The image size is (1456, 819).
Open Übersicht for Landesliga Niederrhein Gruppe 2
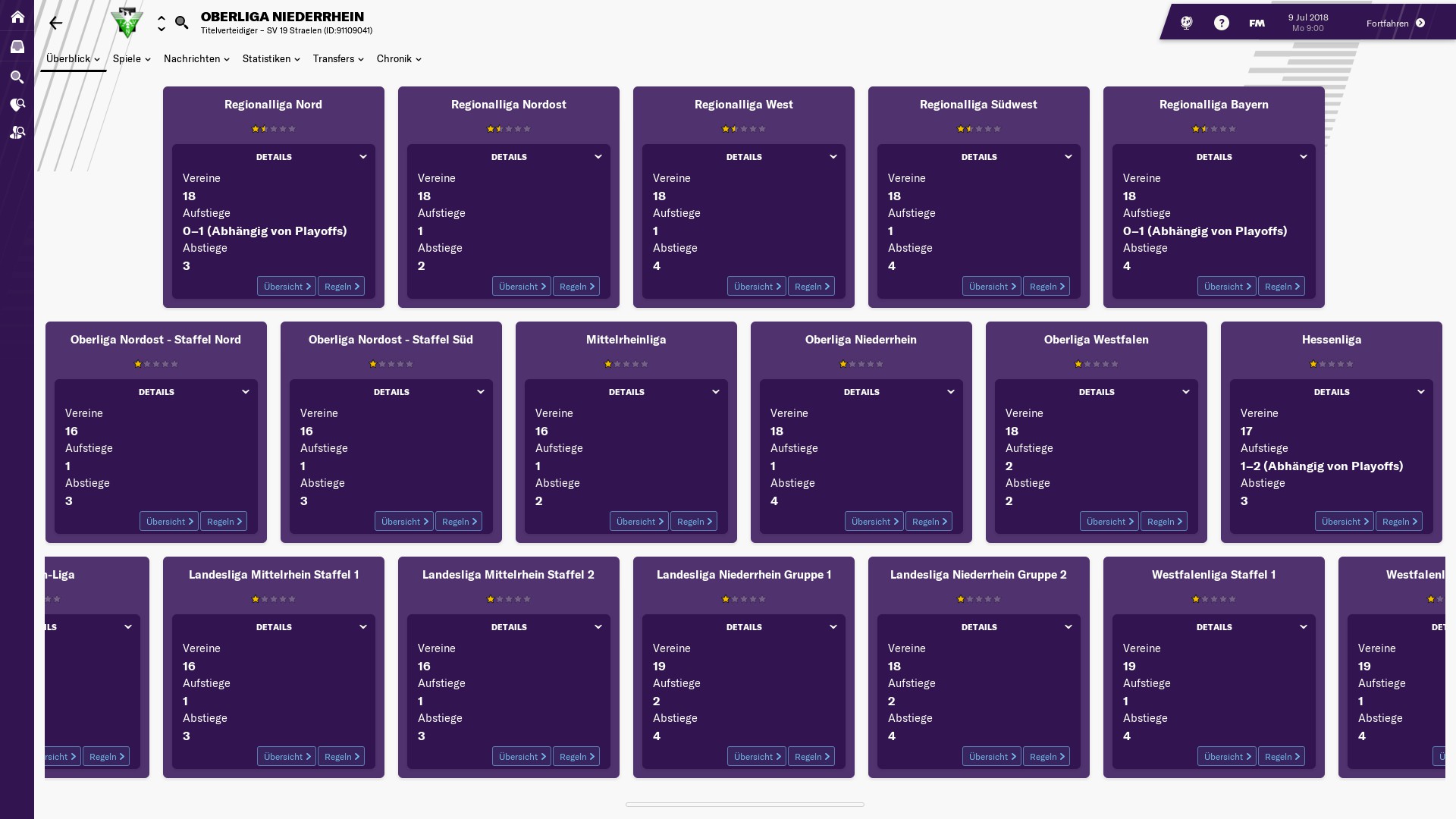pos(992,757)
